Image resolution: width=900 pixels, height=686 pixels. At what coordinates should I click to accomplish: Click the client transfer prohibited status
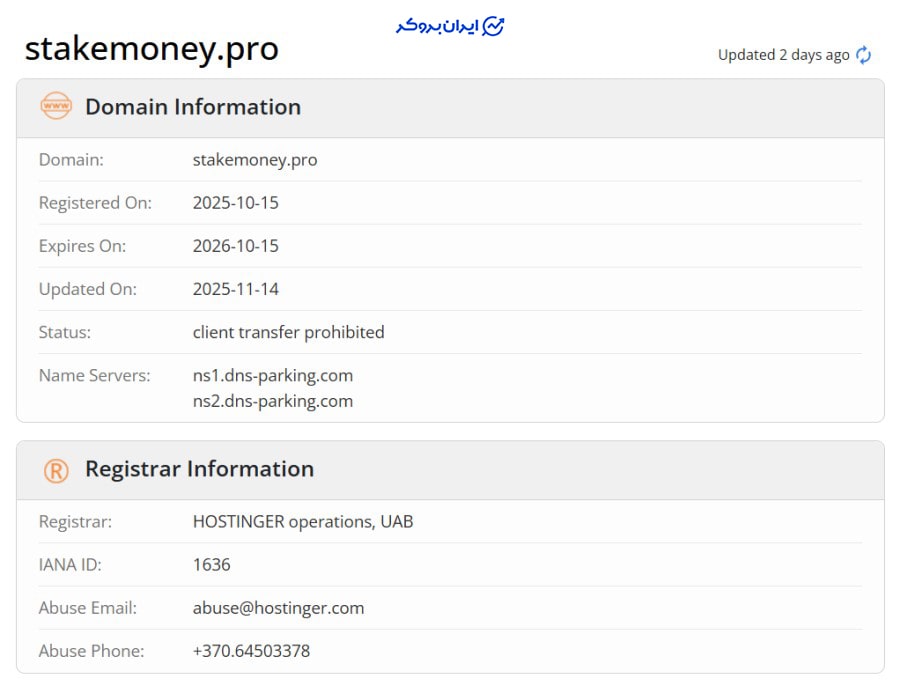(288, 332)
